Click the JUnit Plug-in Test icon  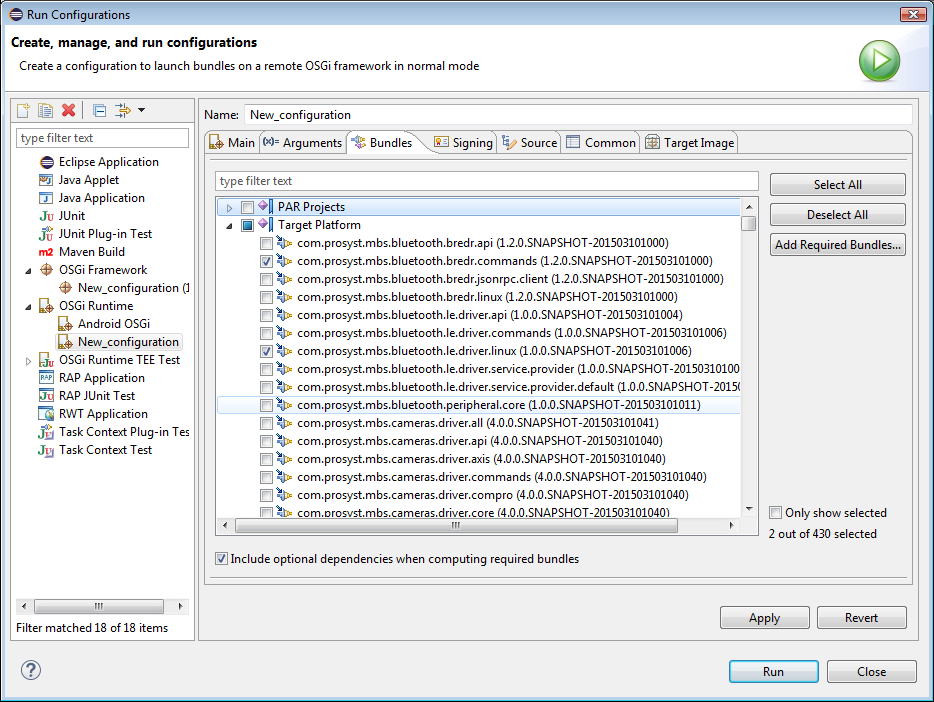(46, 234)
